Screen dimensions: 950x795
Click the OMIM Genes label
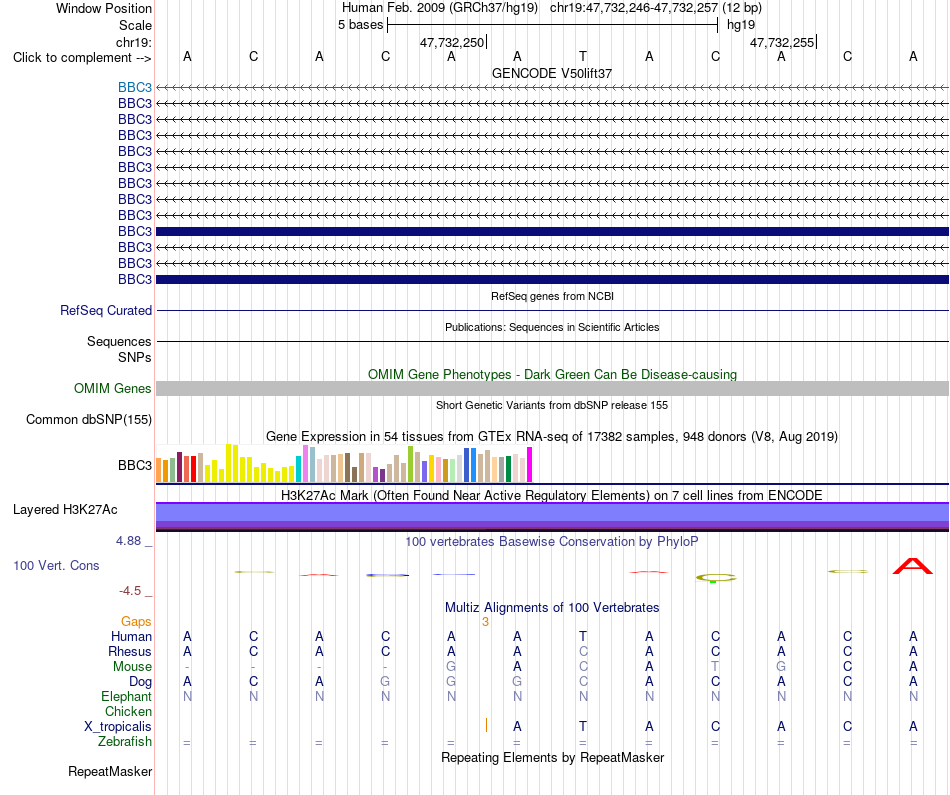pyautogui.click(x=113, y=388)
